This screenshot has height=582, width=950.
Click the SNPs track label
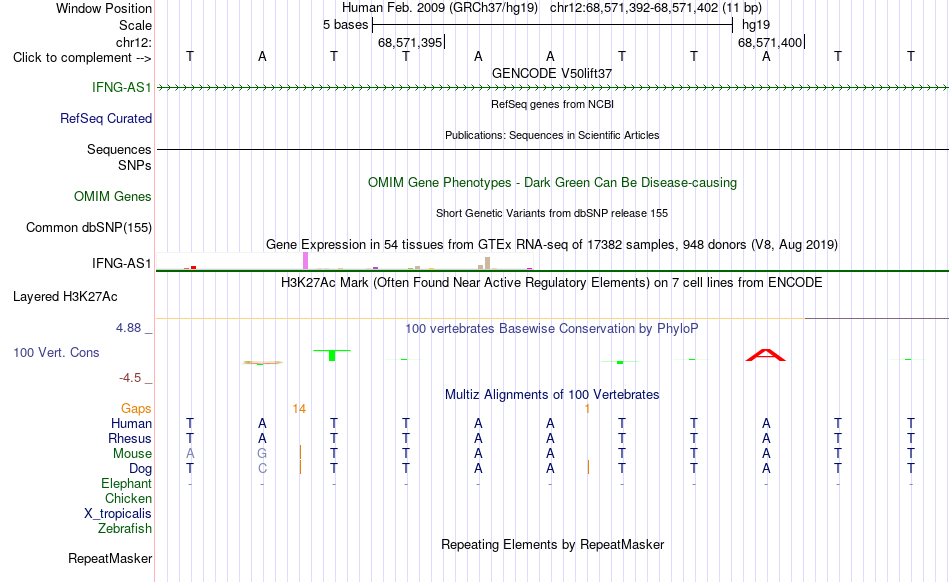[135, 165]
